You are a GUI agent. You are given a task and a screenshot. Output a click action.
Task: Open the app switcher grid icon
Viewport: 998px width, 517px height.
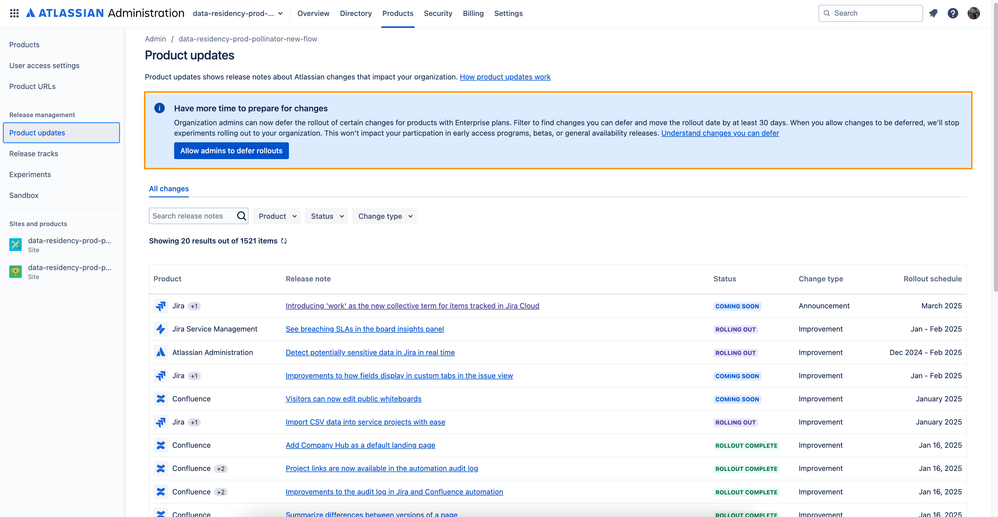14,13
